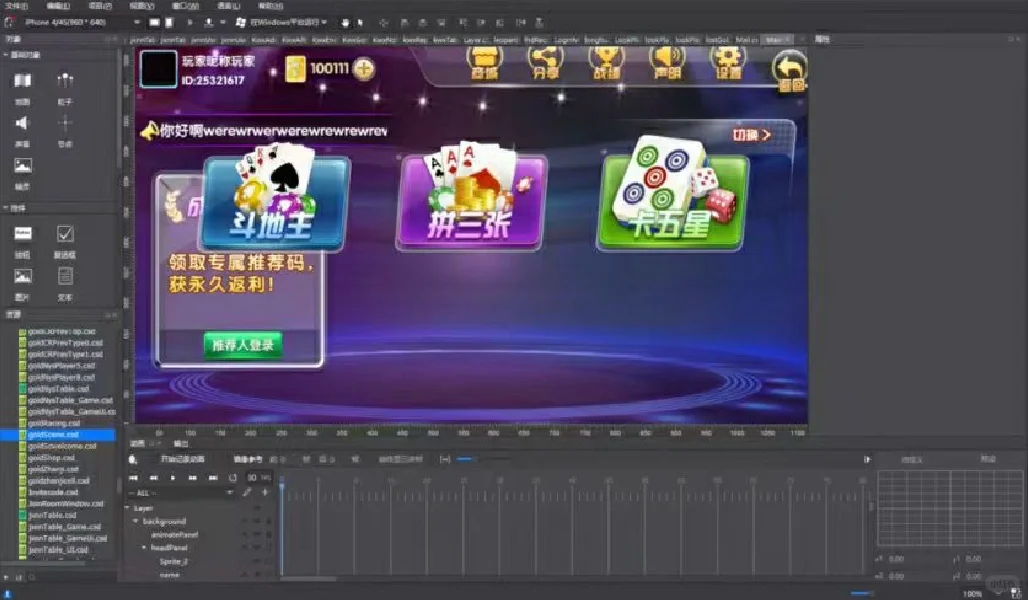1028x600 pixels.
Task: Open the 在Windows平台运行 platform dropdown
Action: tap(282, 22)
